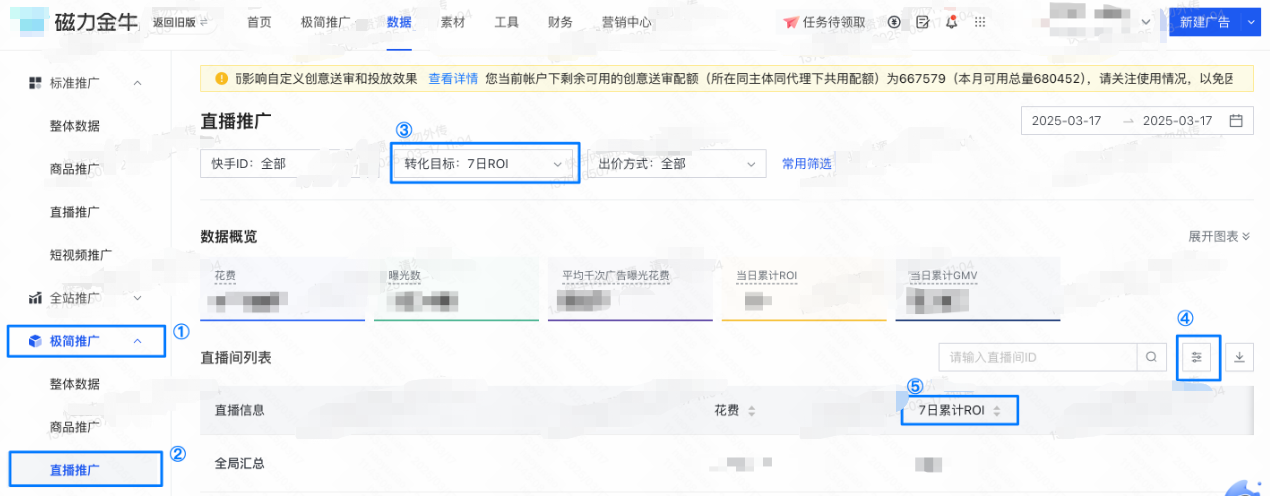1270x500 pixels.
Task: Select the 数据 top navigation tab
Action: (x=399, y=22)
